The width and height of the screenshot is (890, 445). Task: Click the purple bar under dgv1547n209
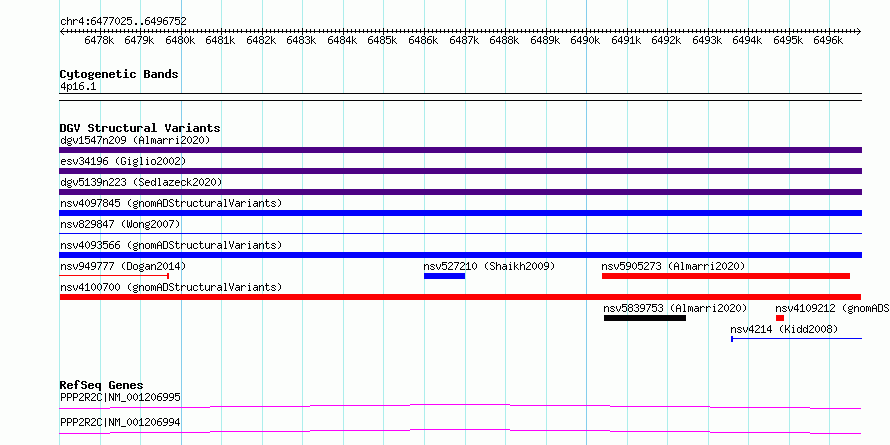[460, 150]
